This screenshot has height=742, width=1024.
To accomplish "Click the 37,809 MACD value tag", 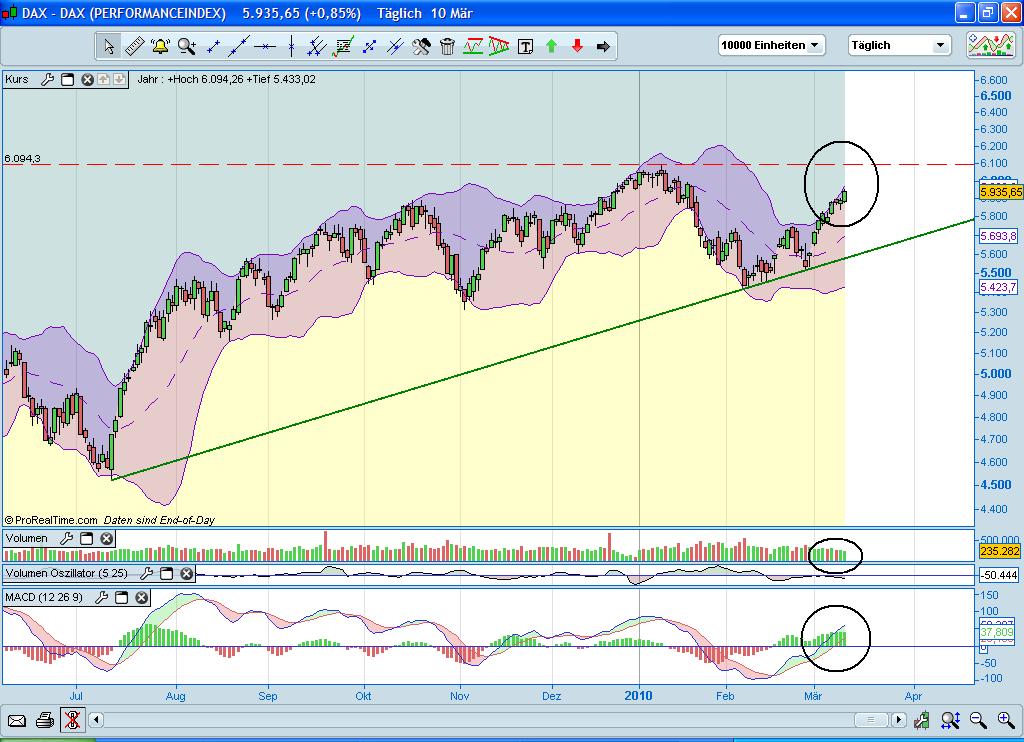I will pos(997,632).
